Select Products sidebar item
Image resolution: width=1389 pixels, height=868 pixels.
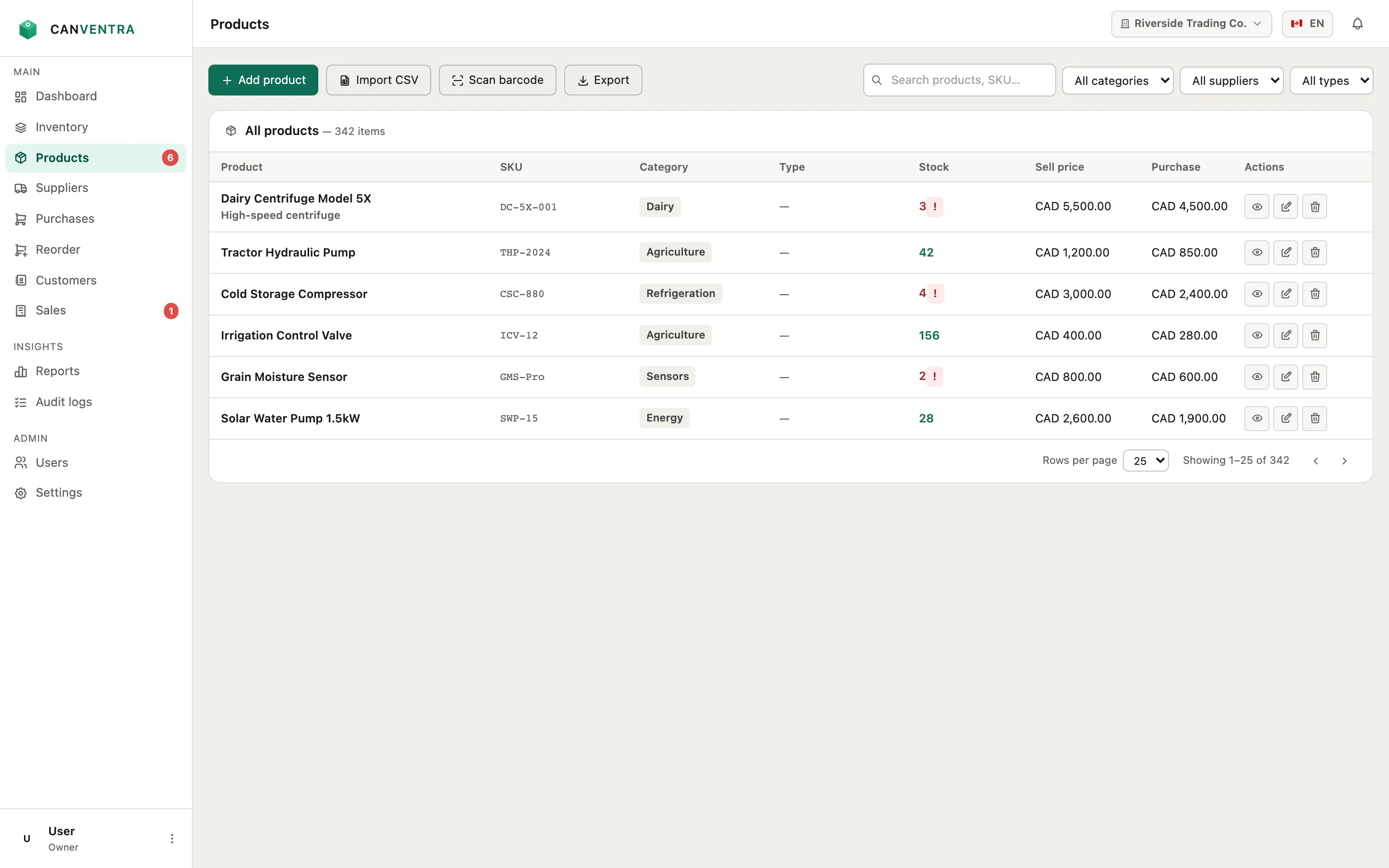pos(96,158)
